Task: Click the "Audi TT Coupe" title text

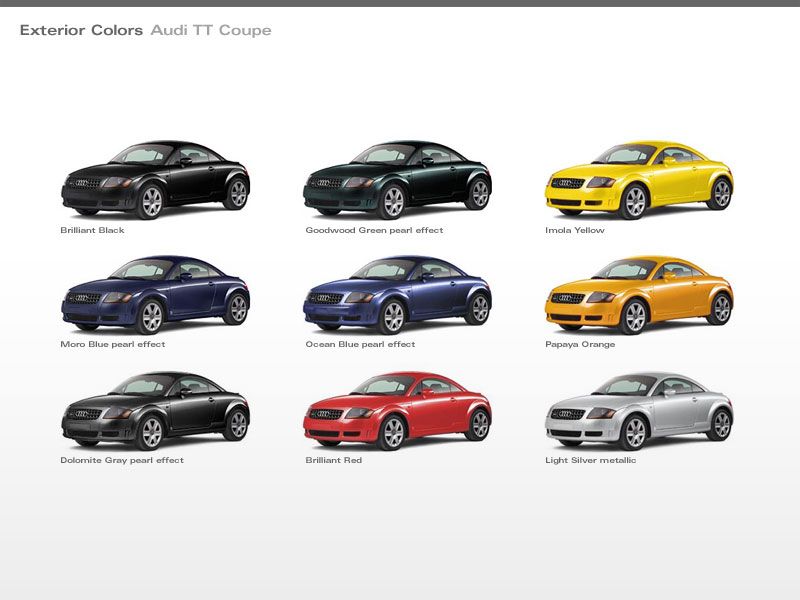Action: (211, 31)
